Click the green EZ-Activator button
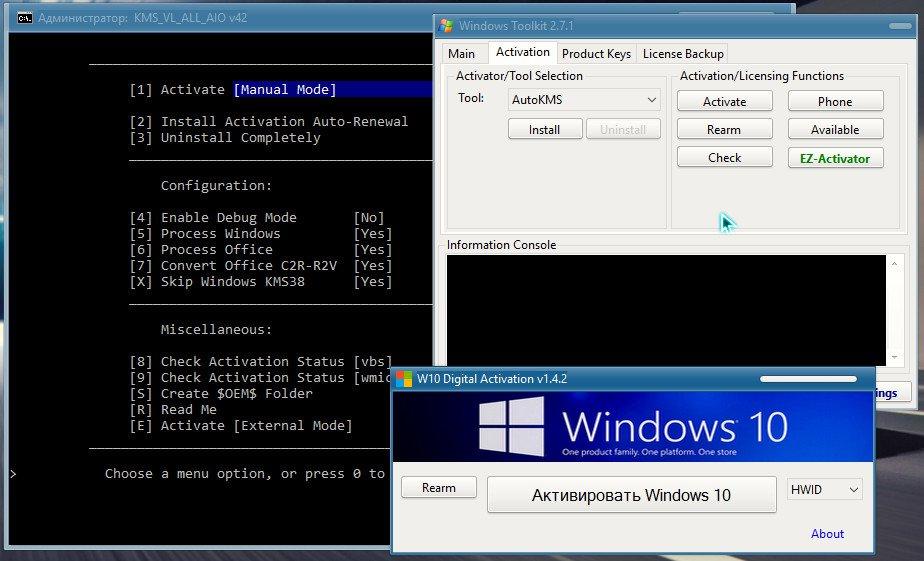Image resolution: width=924 pixels, height=561 pixels. [835, 158]
